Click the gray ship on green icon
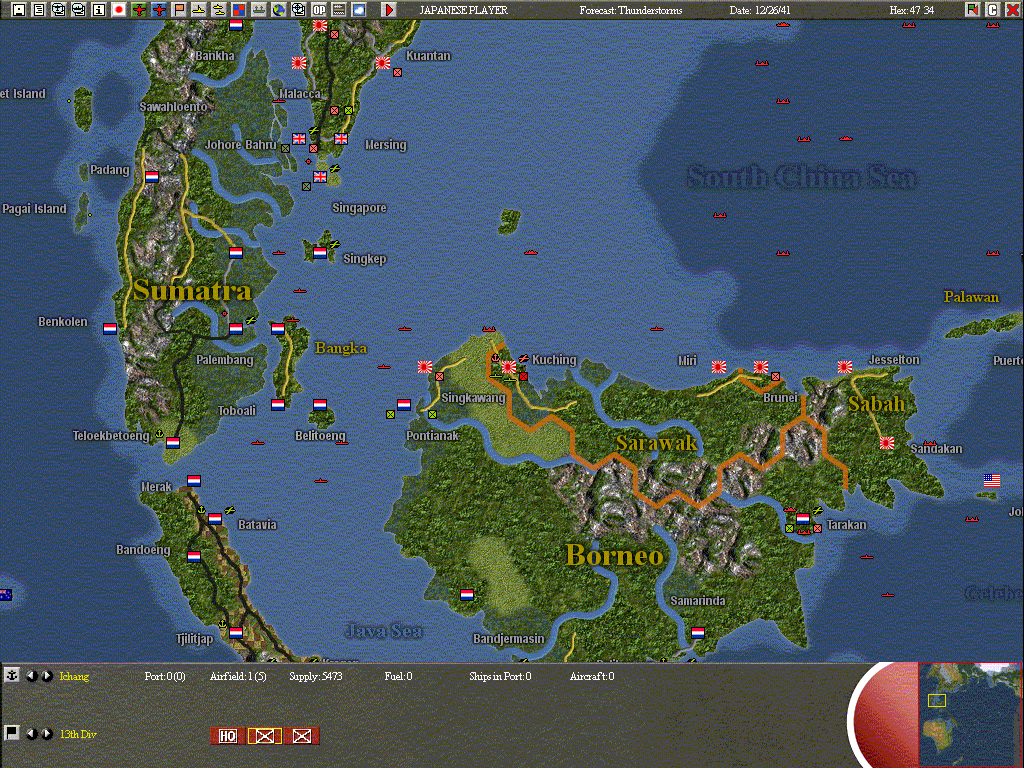The height and width of the screenshot is (773, 1024). (x=259, y=10)
